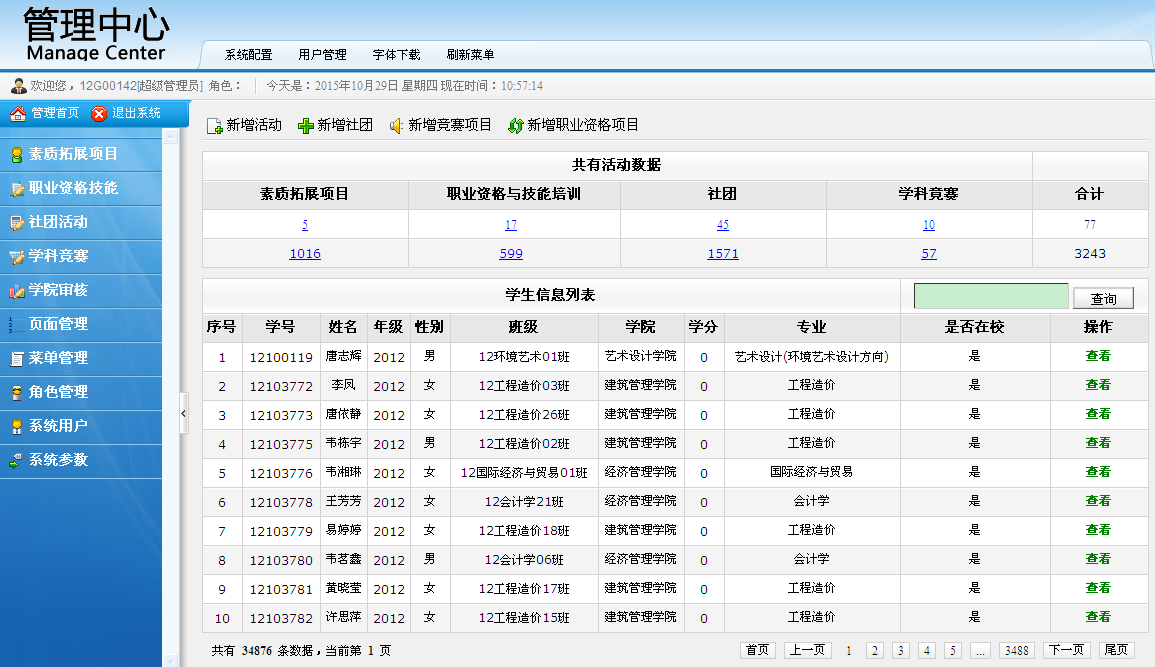The image size is (1155, 667).
Task: Click the 学科竞赛 sidebar icon
Action: point(16,256)
